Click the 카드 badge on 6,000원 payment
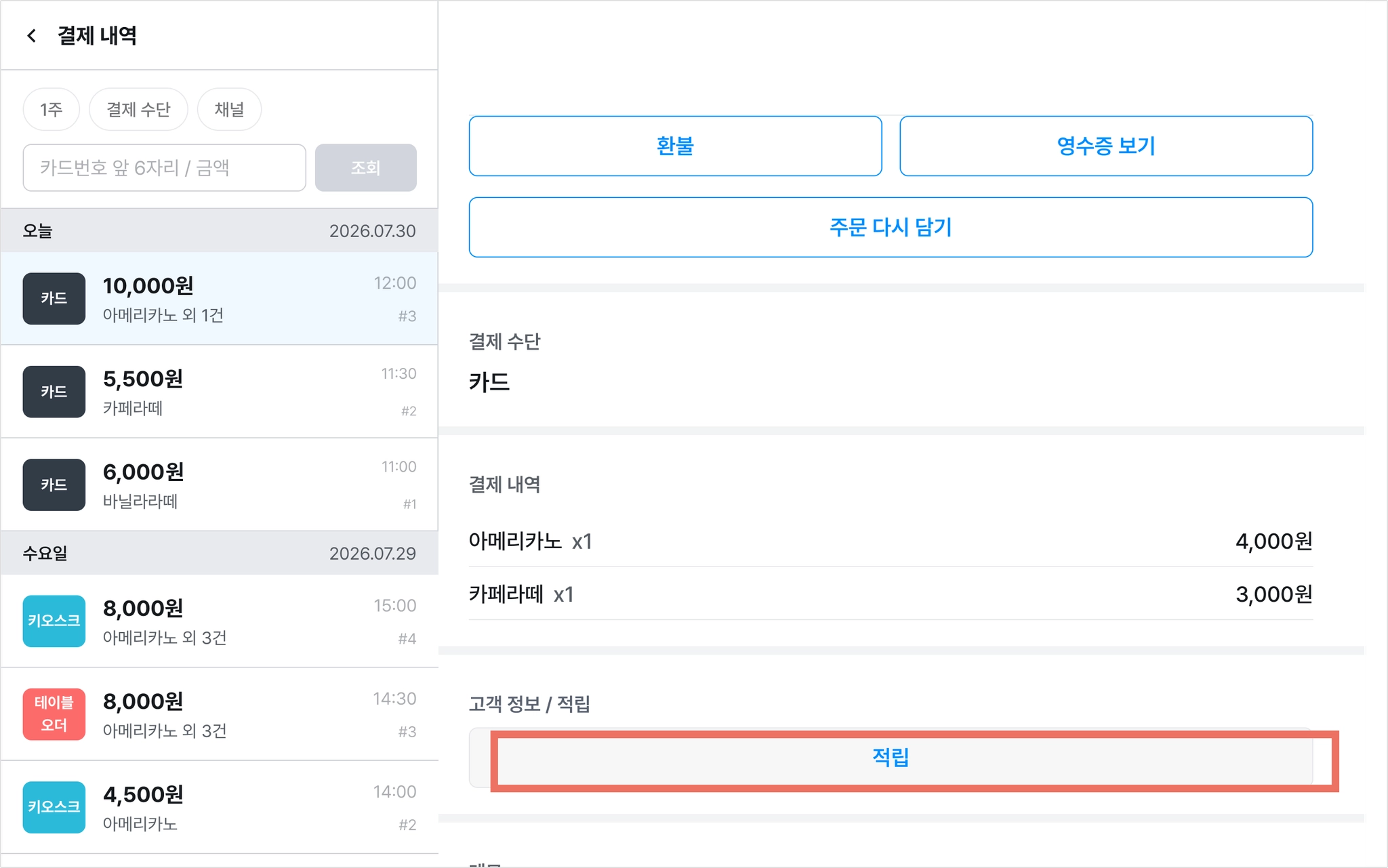This screenshot has width=1388, height=868. [x=54, y=484]
